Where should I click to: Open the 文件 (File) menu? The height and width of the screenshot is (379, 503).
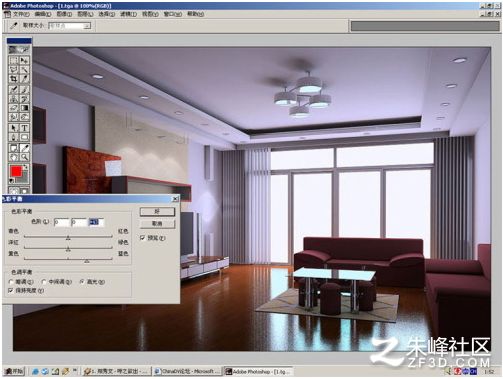coord(21,14)
